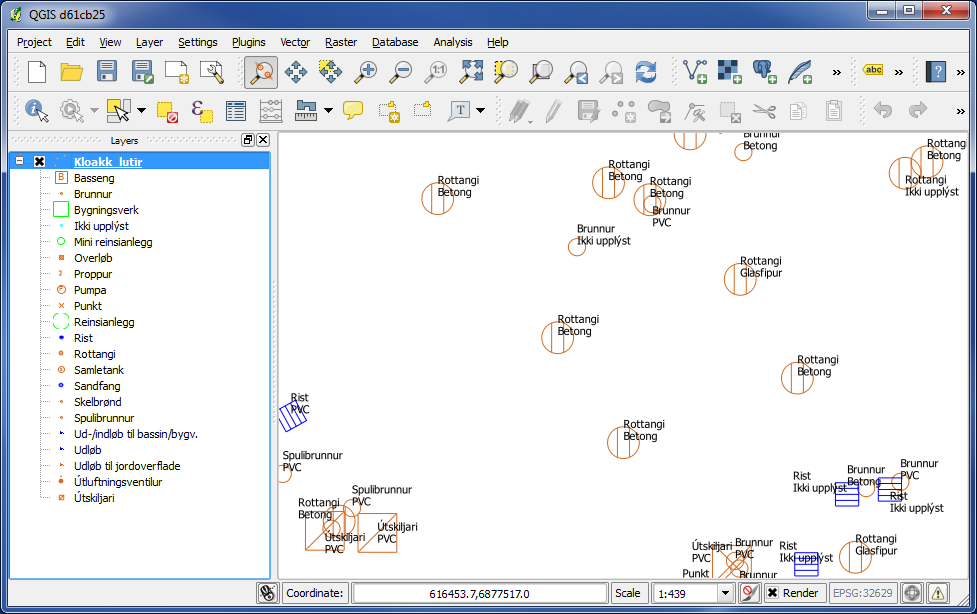Image resolution: width=977 pixels, height=614 pixels.
Task: Add vector layer icon
Action: [x=695, y=72]
